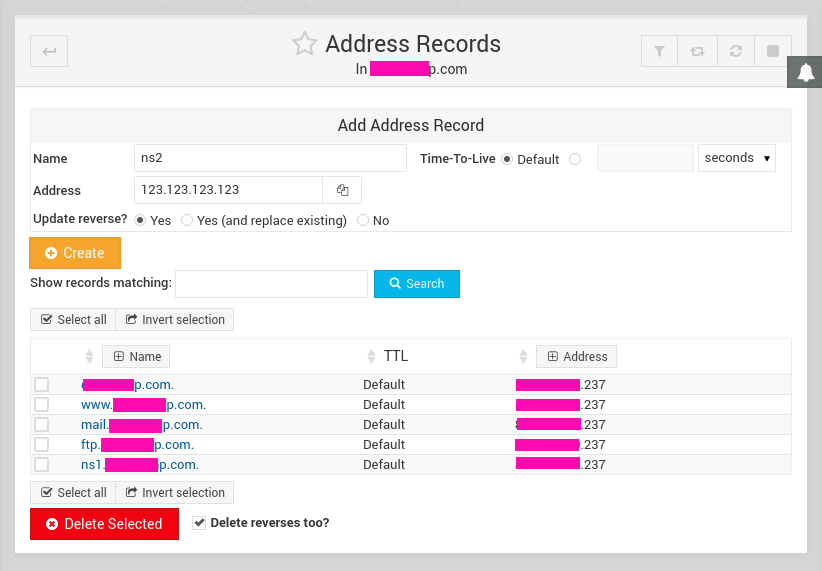
Task: Open the notifications bell
Action: pyautogui.click(x=806, y=72)
